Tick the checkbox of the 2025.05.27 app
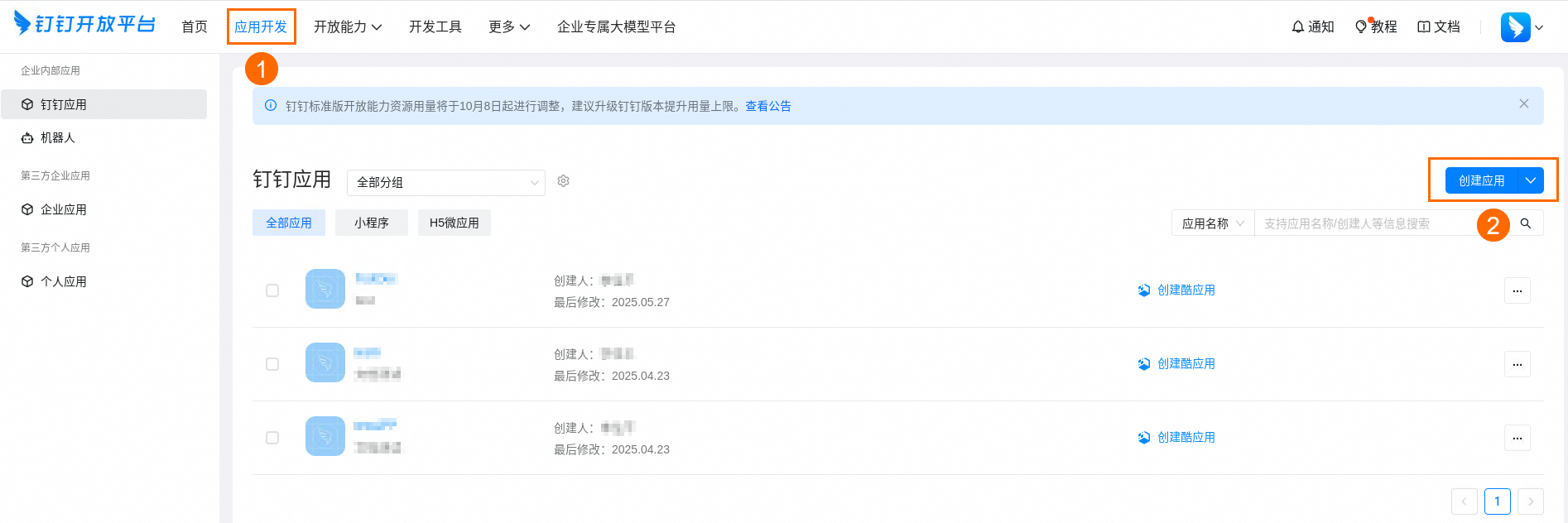Screen dimensions: 1568x523 click(x=272, y=290)
